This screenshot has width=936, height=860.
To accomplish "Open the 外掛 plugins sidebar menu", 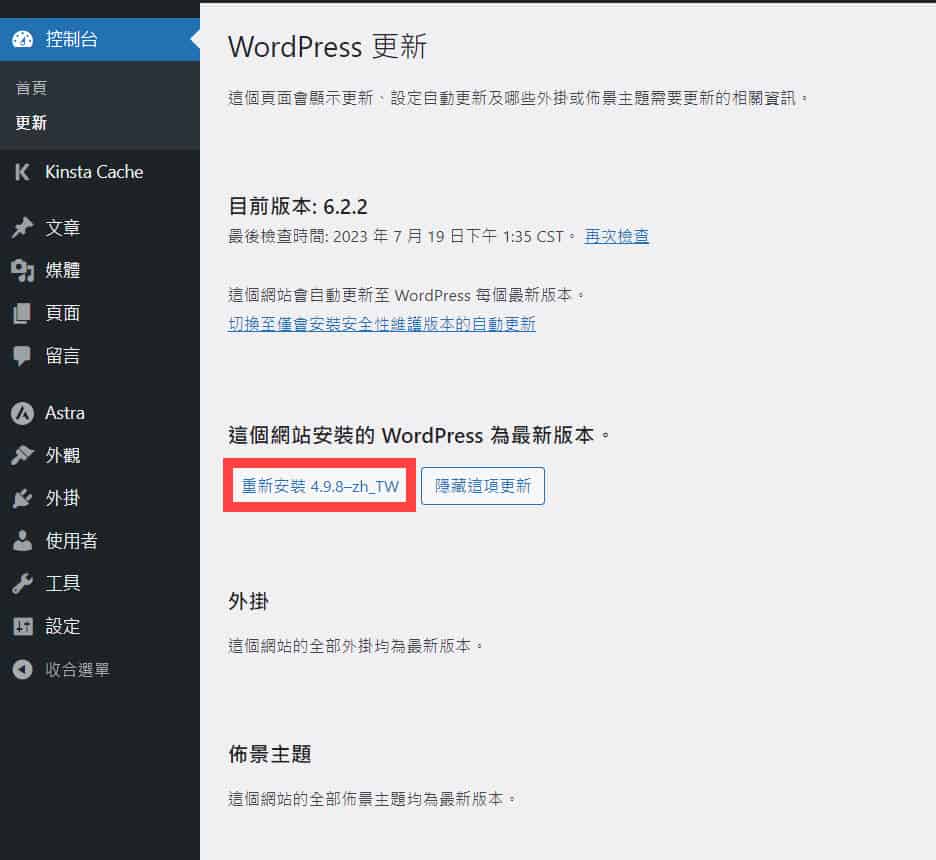I will pos(100,498).
